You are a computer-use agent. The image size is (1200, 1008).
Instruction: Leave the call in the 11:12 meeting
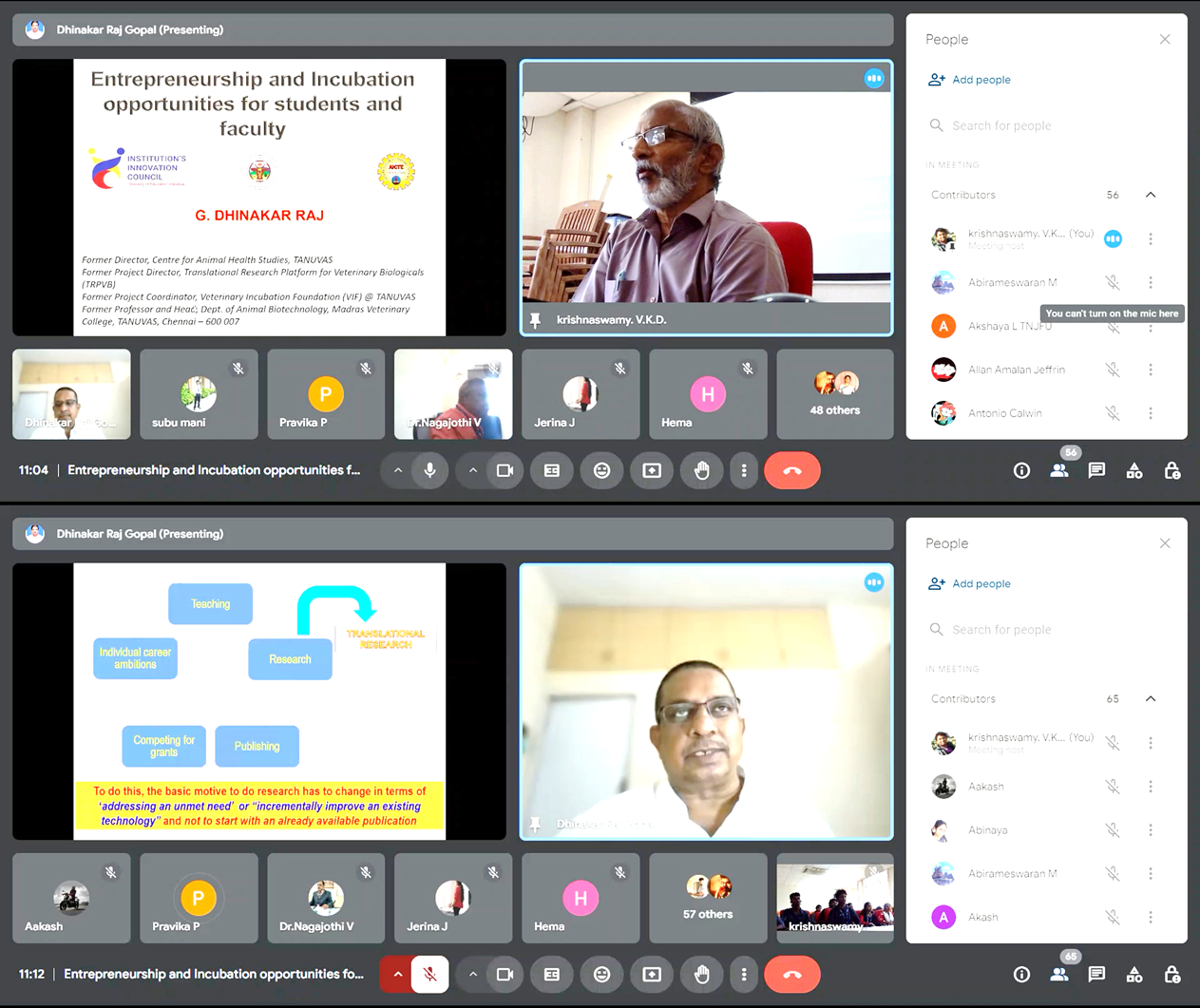tap(791, 974)
